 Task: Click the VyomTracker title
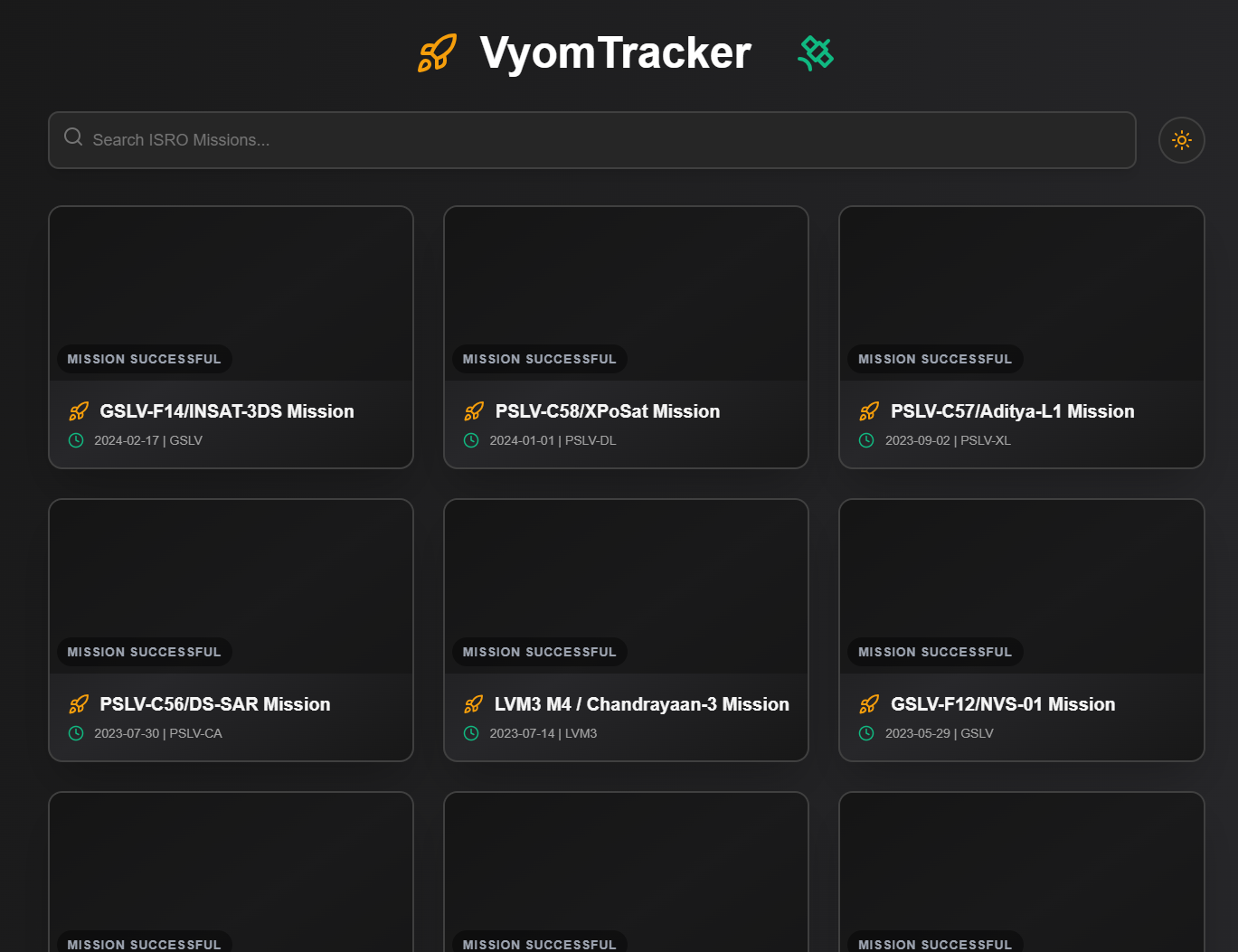pos(615,52)
